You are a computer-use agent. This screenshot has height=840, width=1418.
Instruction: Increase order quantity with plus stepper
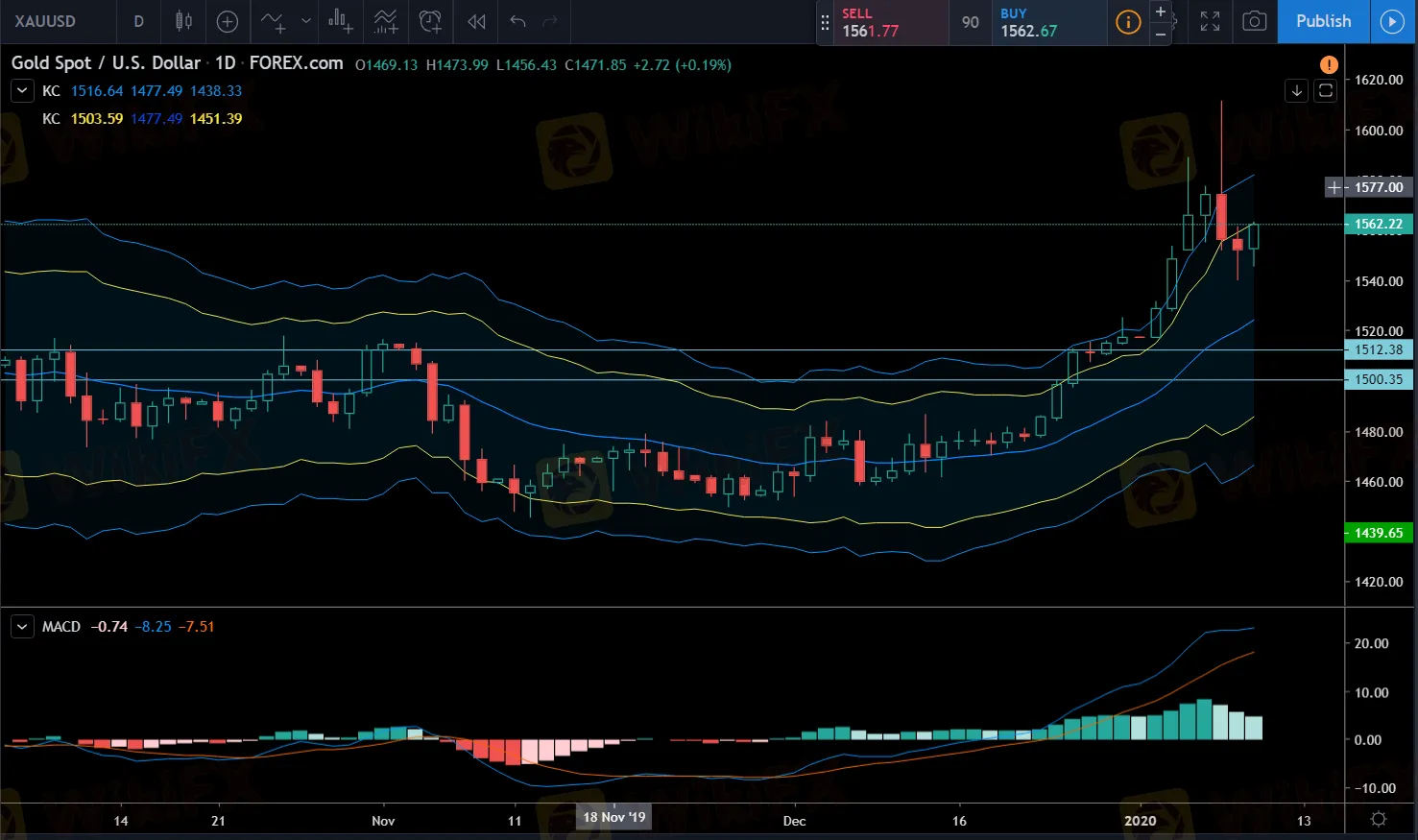(x=1160, y=12)
